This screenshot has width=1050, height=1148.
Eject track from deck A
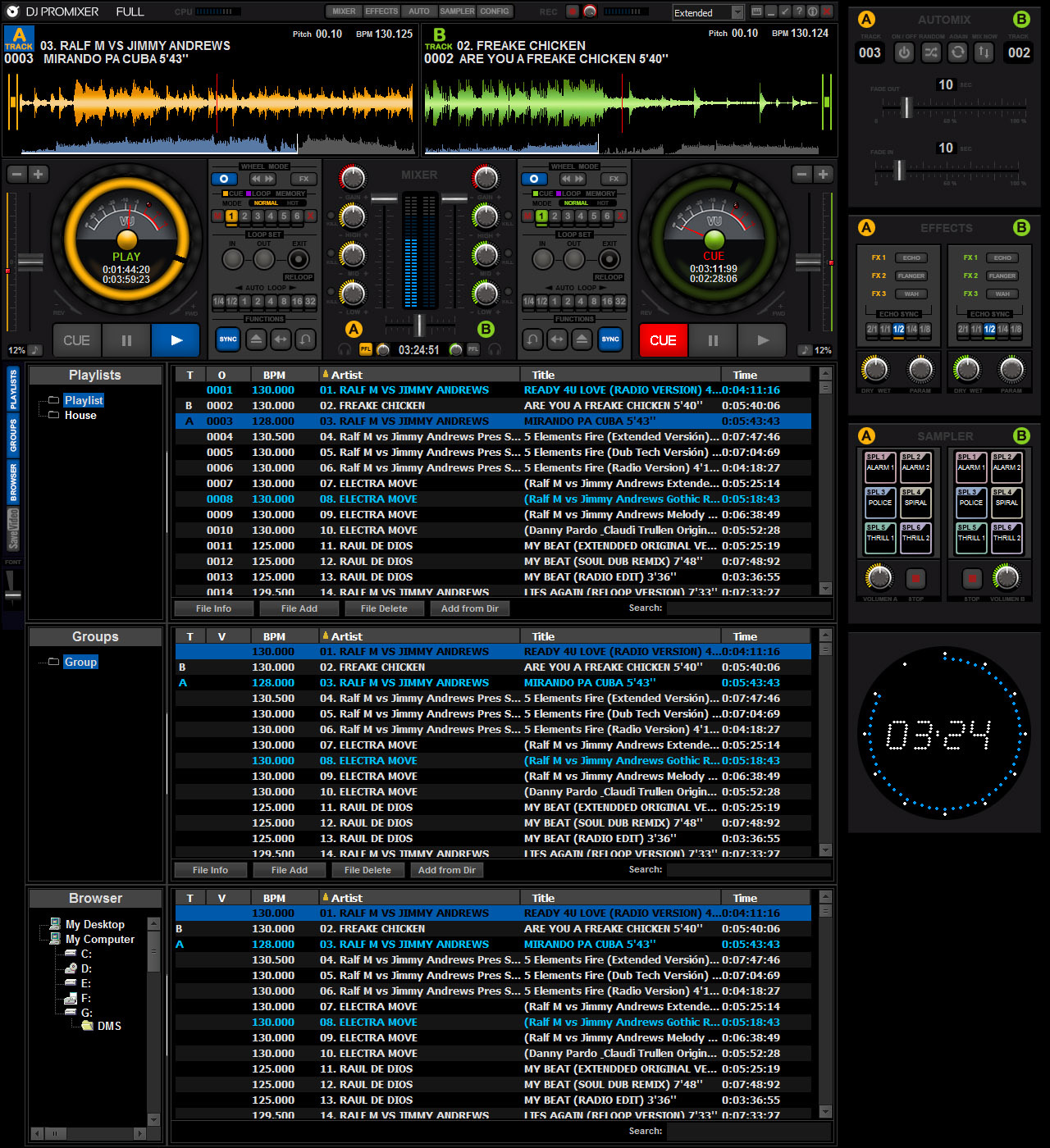[x=256, y=339]
